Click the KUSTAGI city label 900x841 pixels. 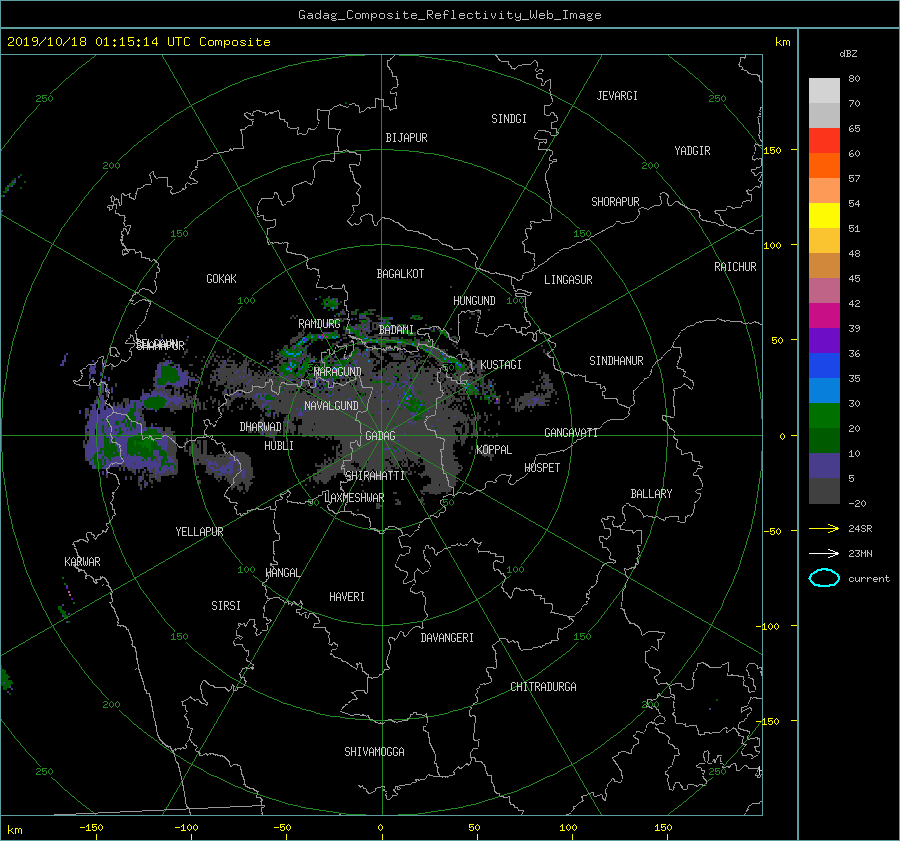[501, 365]
